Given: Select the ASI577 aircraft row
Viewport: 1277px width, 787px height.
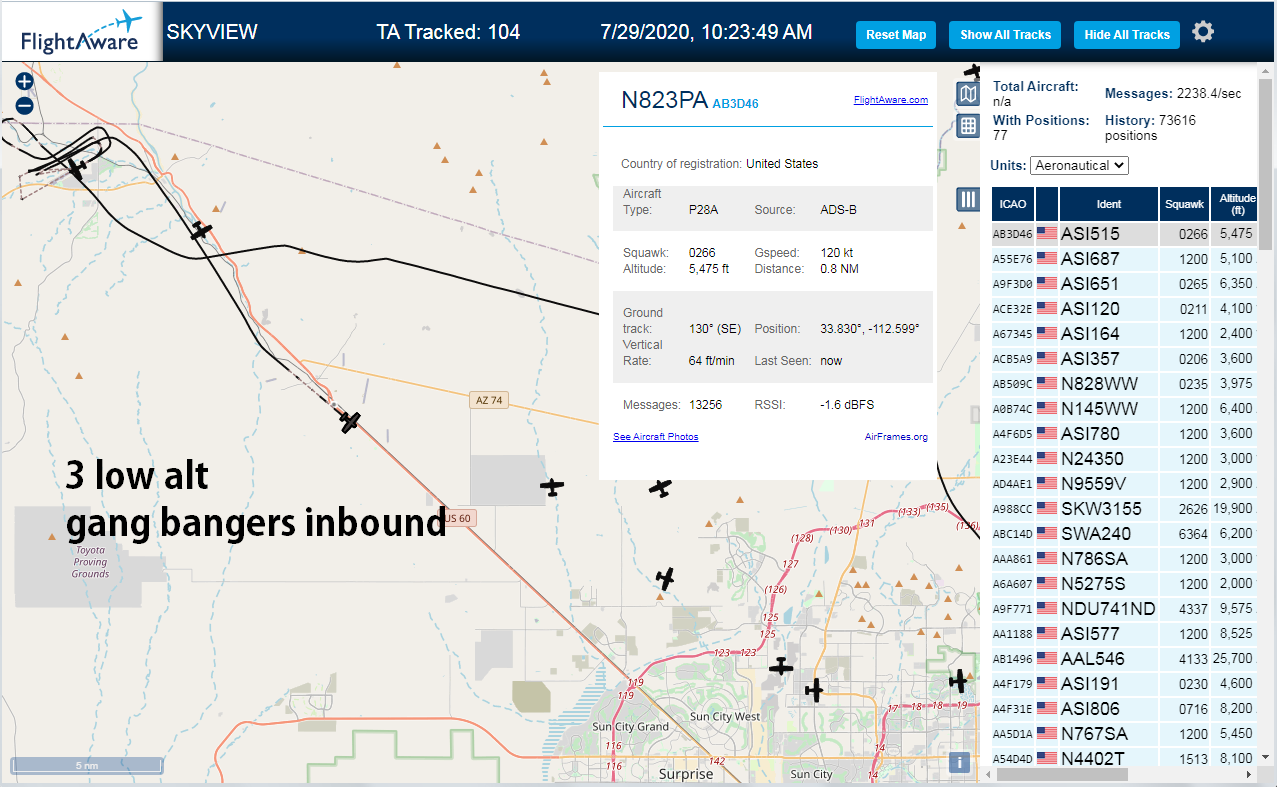Looking at the screenshot, I should click(x=1124, y=634).
